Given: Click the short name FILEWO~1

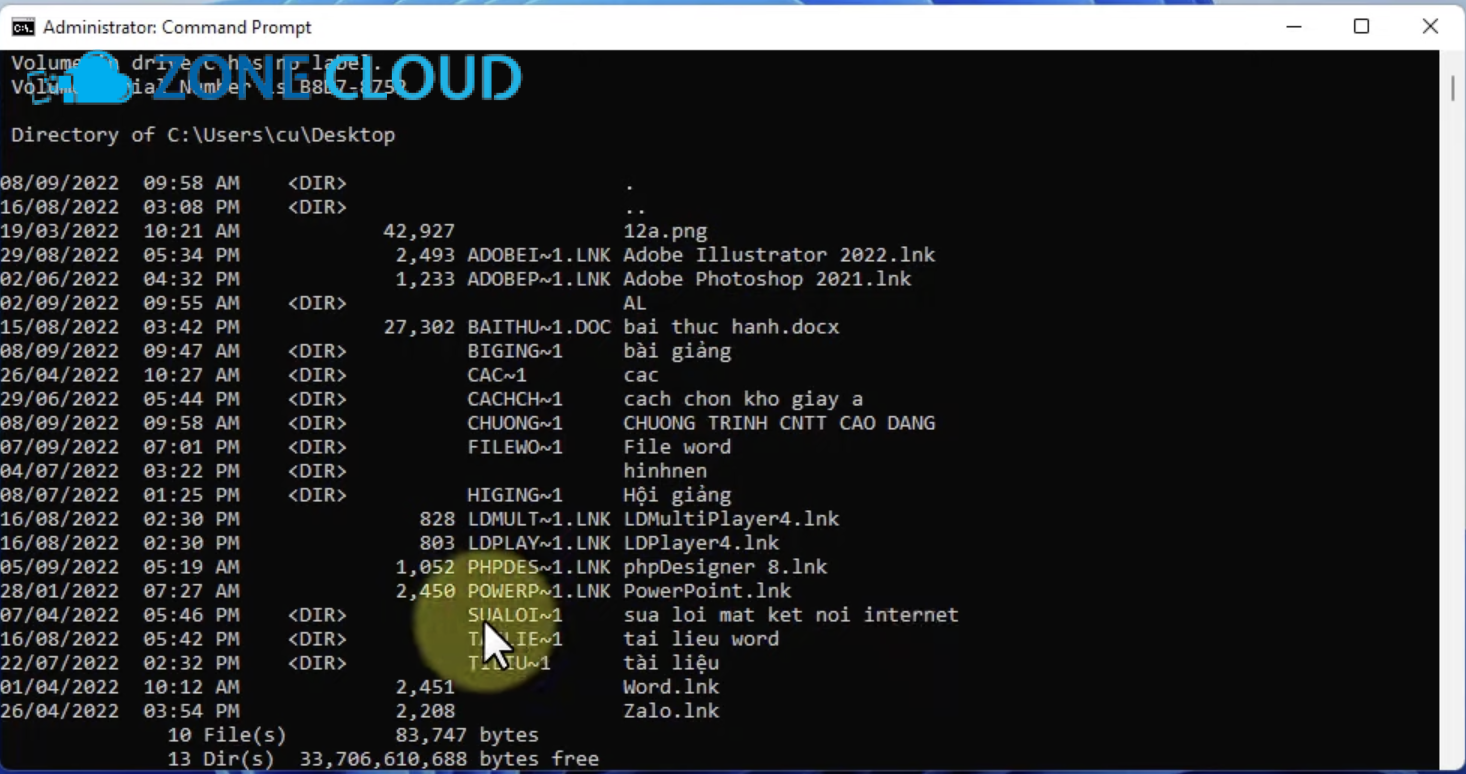Looking at the screenshot, I should [515, 447].
